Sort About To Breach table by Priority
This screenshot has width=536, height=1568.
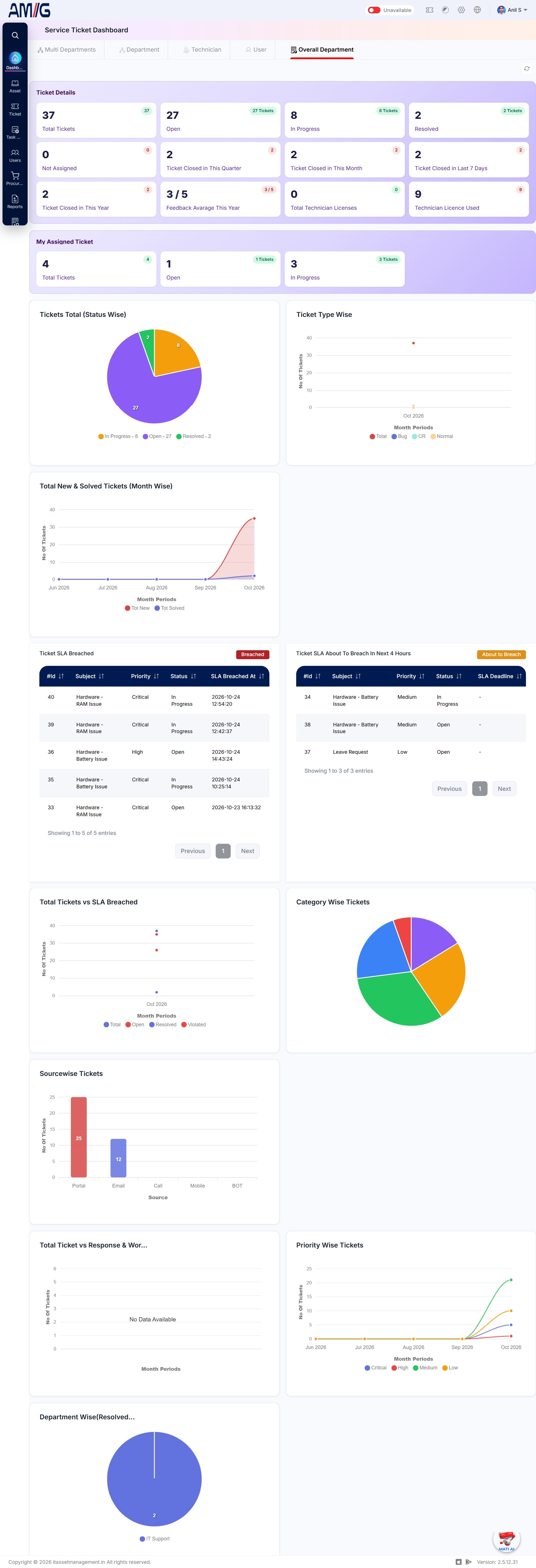click(411, 676)
